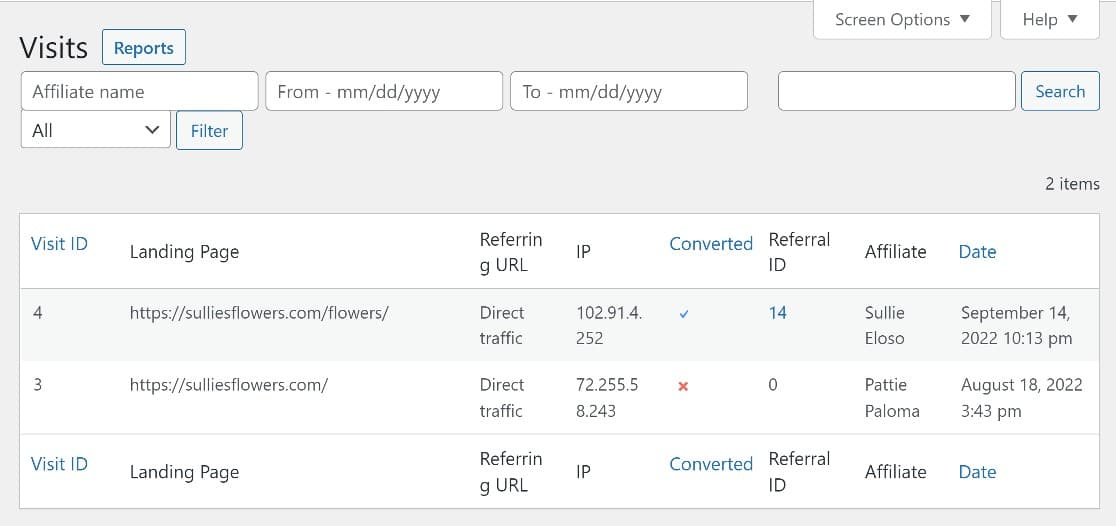Focus the Affiliate name input field

coord(139,91)
